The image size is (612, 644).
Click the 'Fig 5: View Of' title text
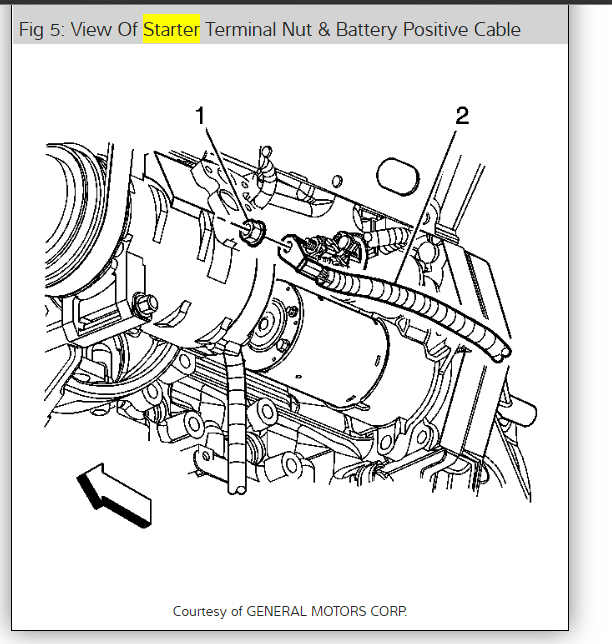click(x=78, y=30)
